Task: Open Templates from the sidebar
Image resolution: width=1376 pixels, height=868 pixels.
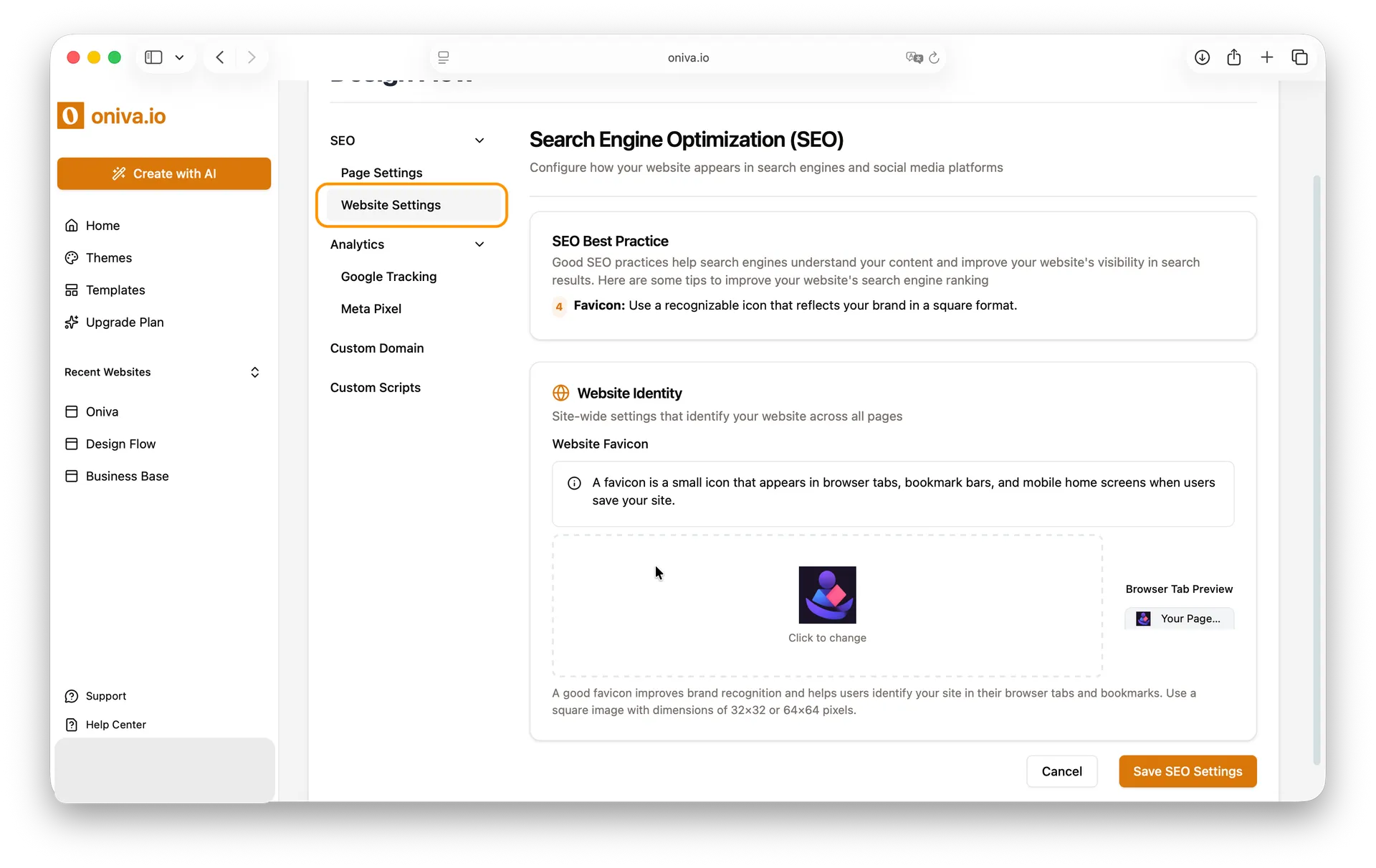Action: click(115, 290)
